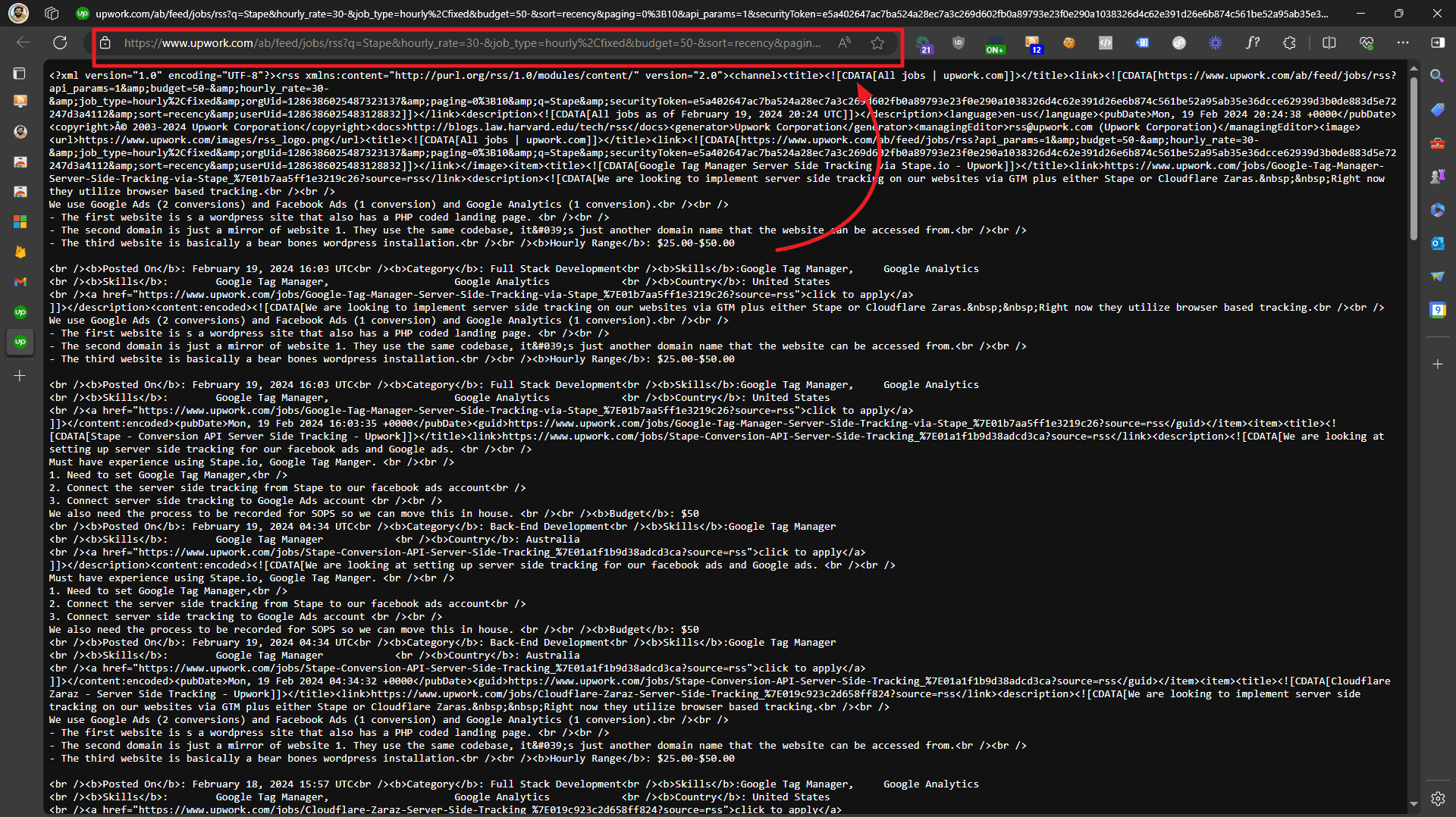Screen dimensions: 1456x817
Task: Open sidebar Games chess icon
Action: pos(1437,177)
